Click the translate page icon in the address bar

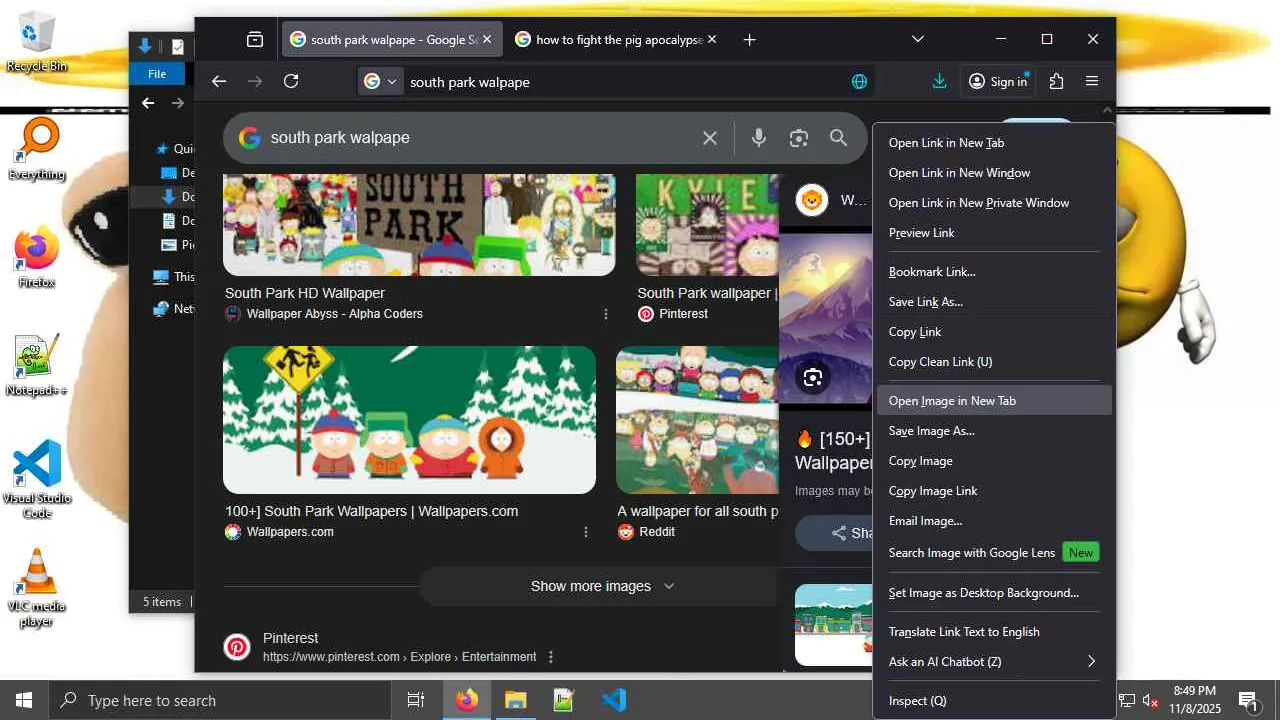859,82
